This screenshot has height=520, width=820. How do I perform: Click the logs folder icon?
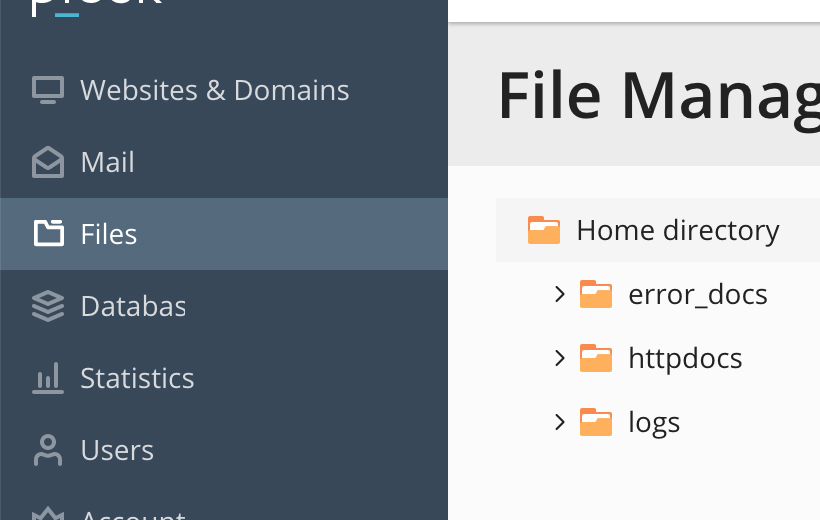click(596, 422)
